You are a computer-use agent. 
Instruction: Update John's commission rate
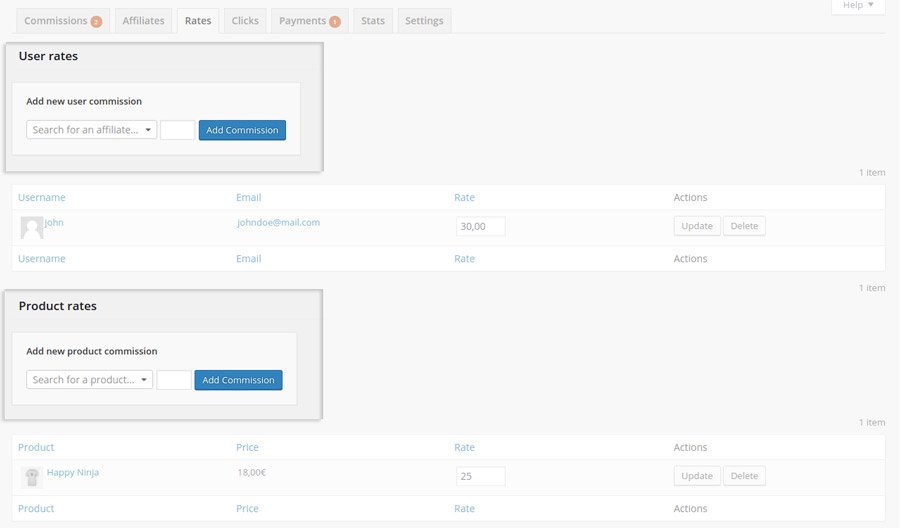(x=696, y=226)
